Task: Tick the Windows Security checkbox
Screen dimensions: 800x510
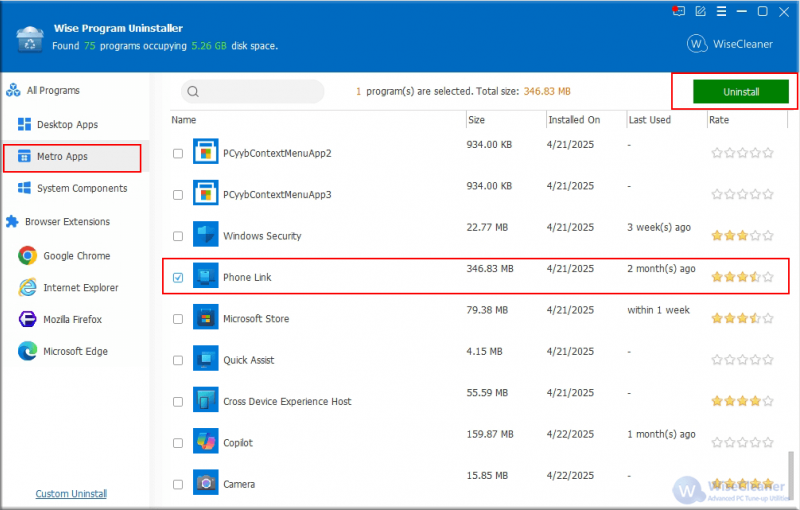Action: coord(178,236)
